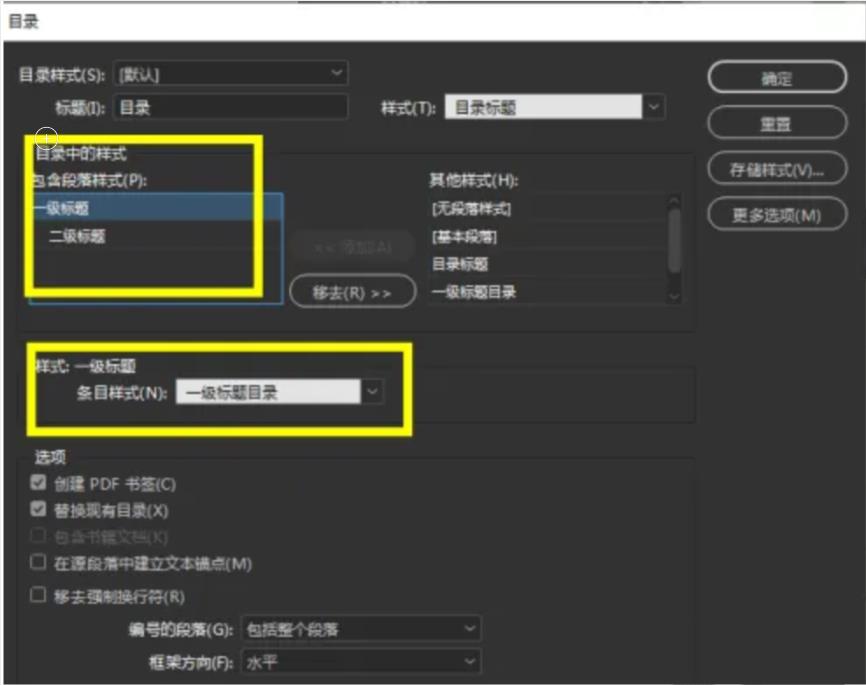Enable 在源段落中建立文本锚点 checkbox
The width and height of the screenshot is (866, 685).
[39, 563]
